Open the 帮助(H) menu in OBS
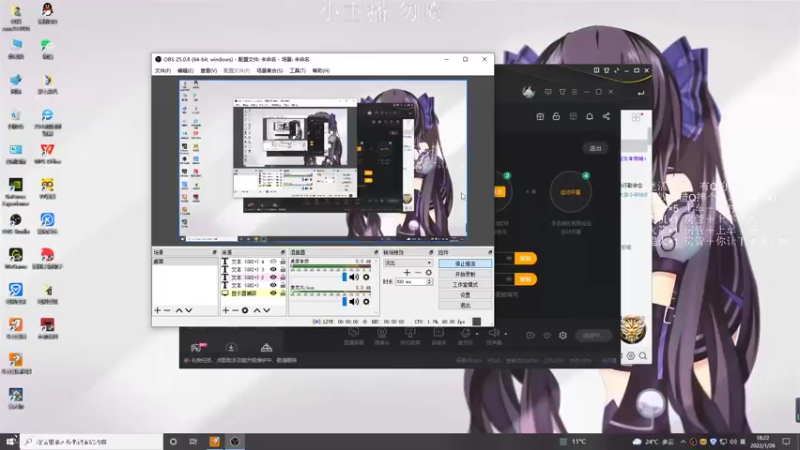The width and height of the screenshot is (800, 450). 321,70
